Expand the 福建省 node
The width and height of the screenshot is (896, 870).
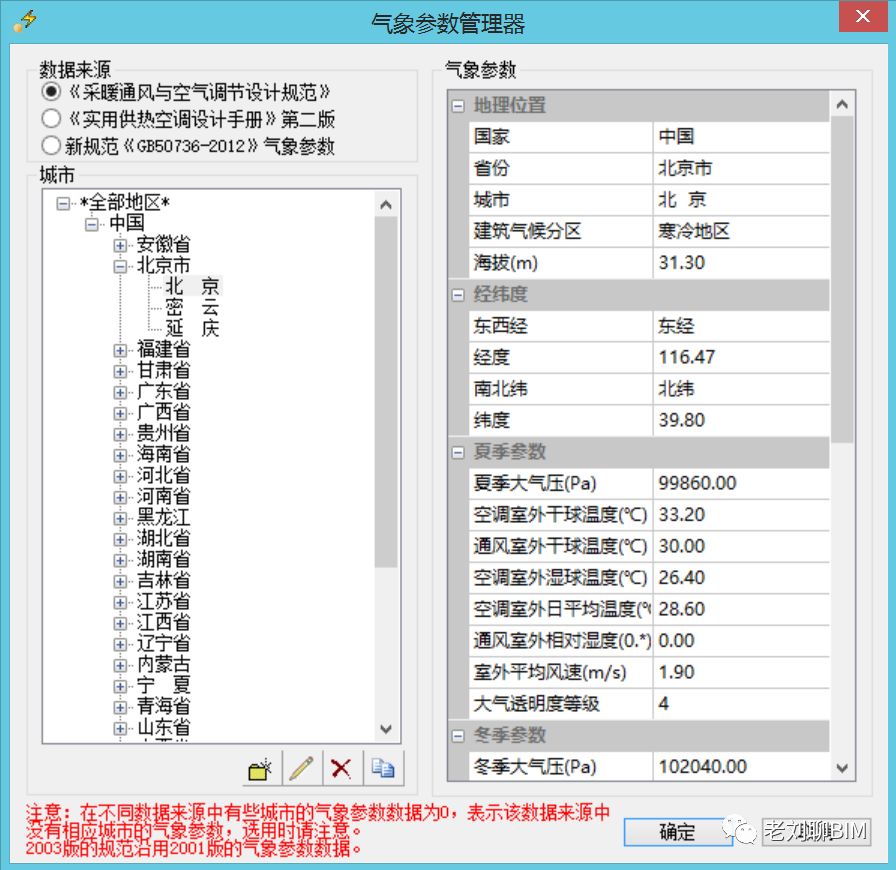click(x=120, y=350)
